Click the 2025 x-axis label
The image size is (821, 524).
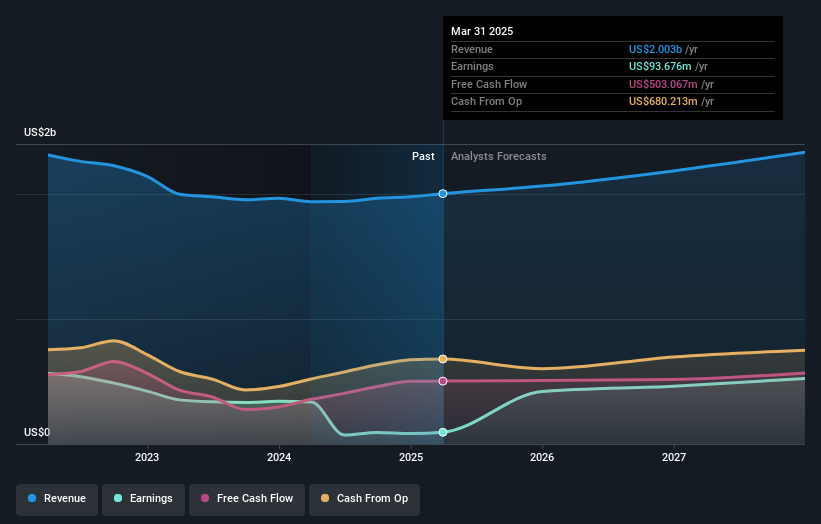(411, 458)
